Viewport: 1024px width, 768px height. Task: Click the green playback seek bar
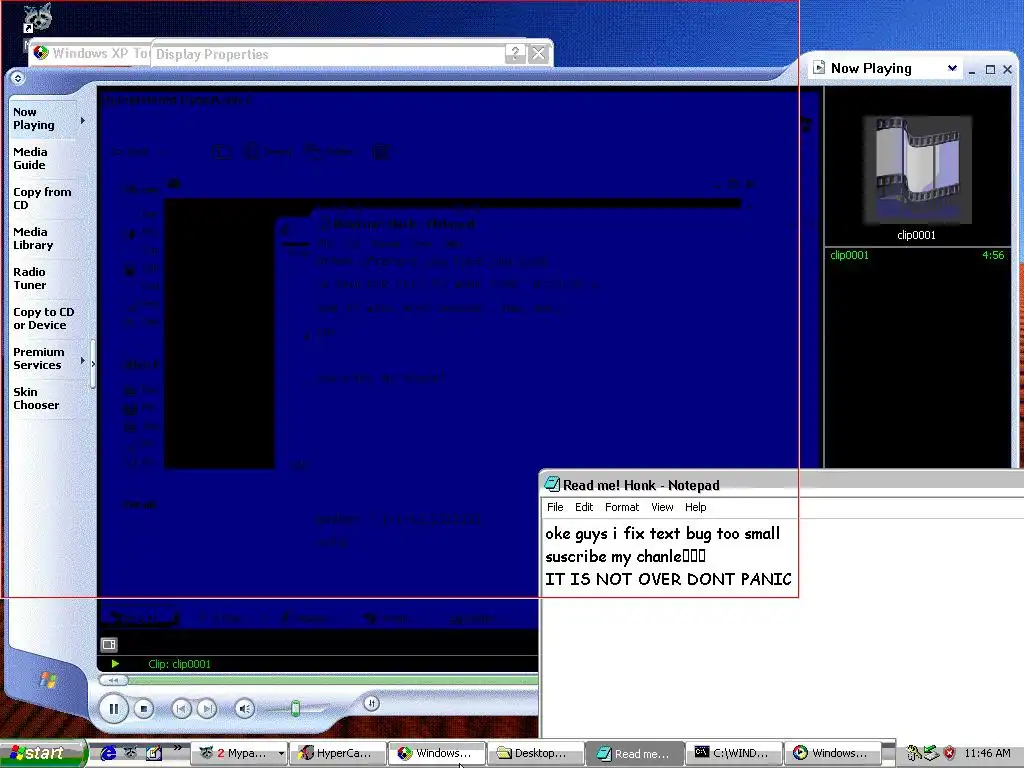pyautogui.click(x=333, y=680)
